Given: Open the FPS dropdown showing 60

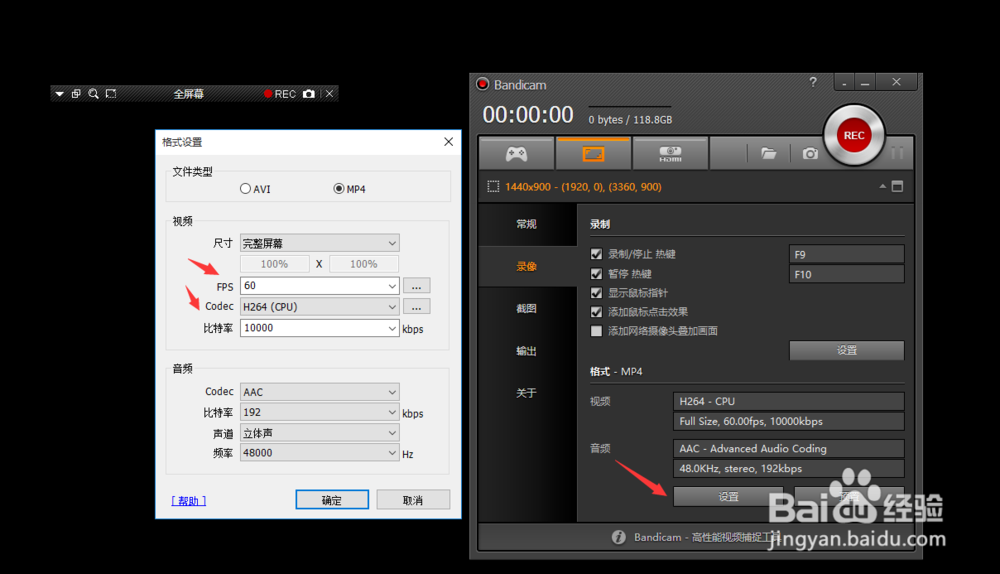Looking at the screenshot, I should [320, 286].
